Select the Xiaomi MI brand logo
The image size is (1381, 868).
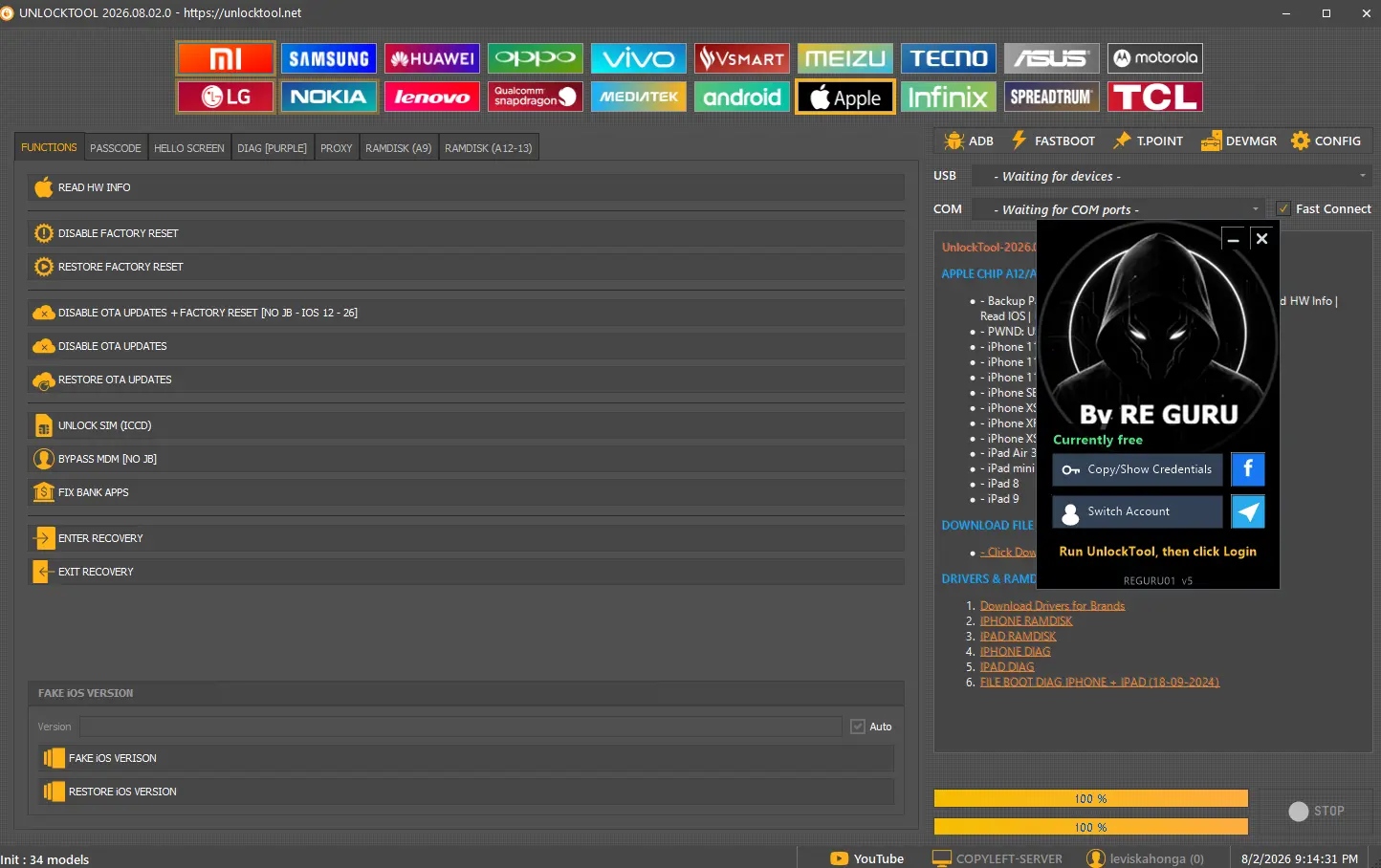(x=226, y=58)
